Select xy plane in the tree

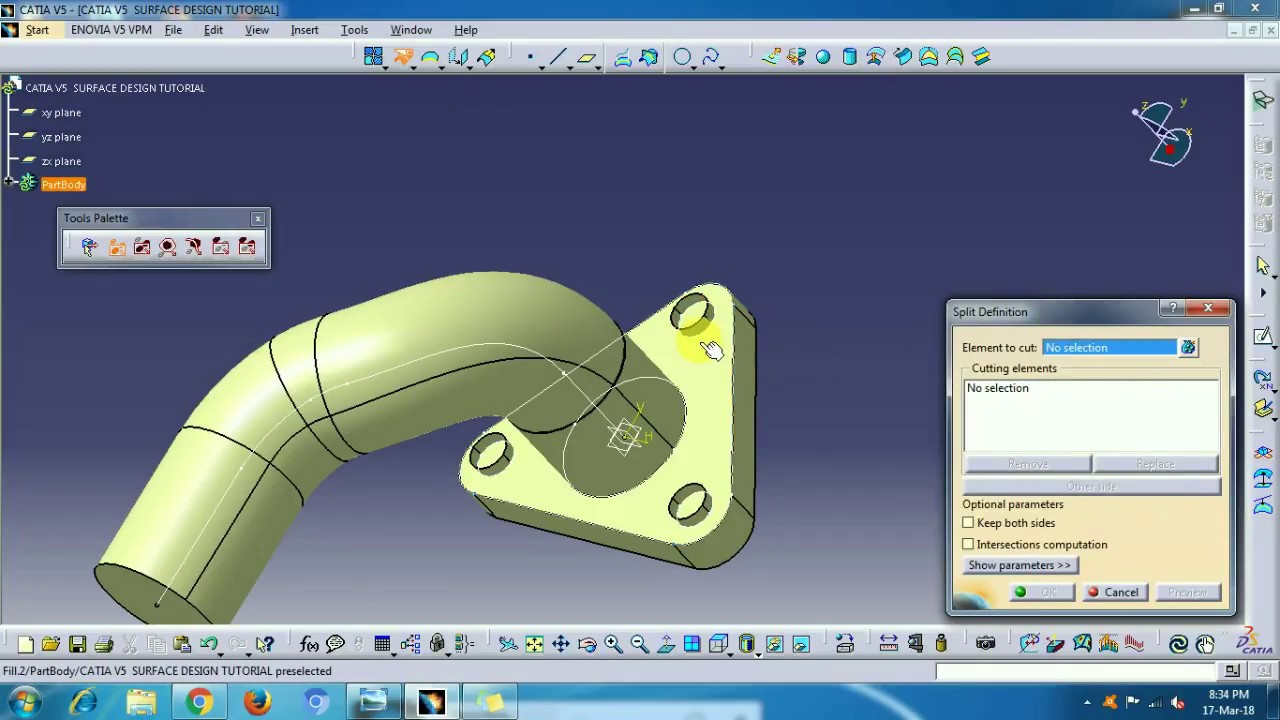pos(61,113)
